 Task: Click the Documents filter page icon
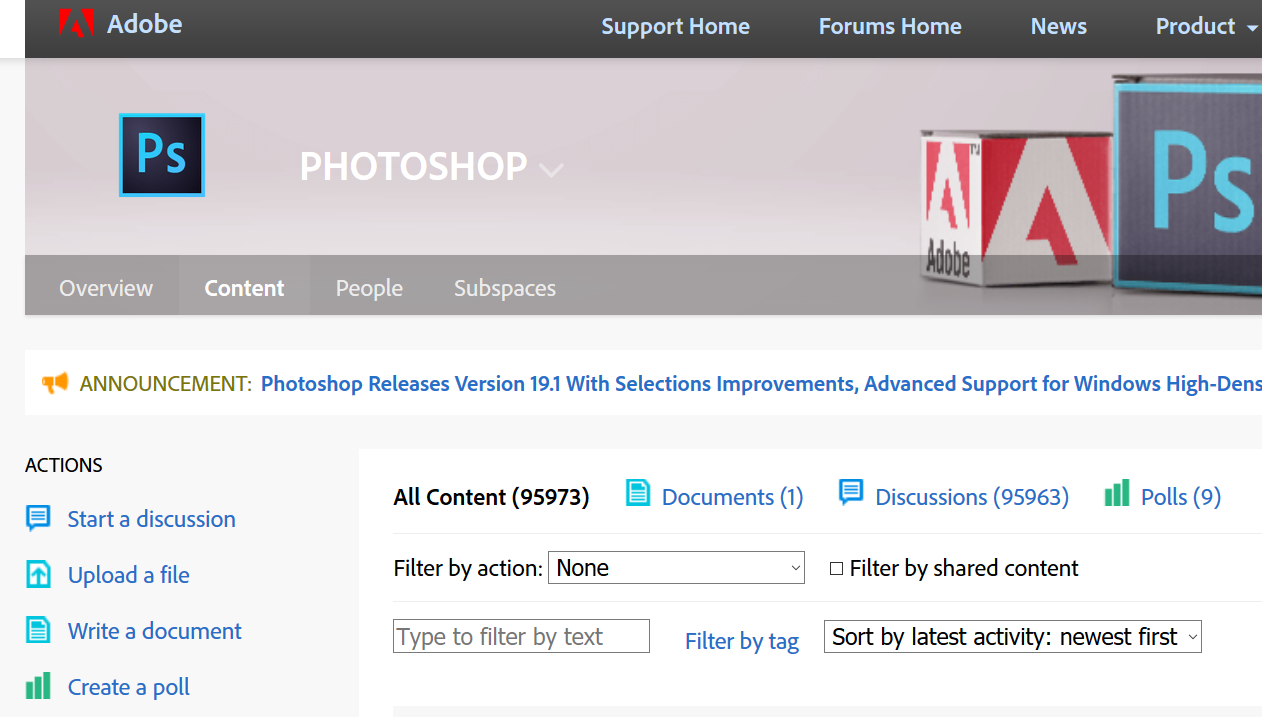coord(637,493)
